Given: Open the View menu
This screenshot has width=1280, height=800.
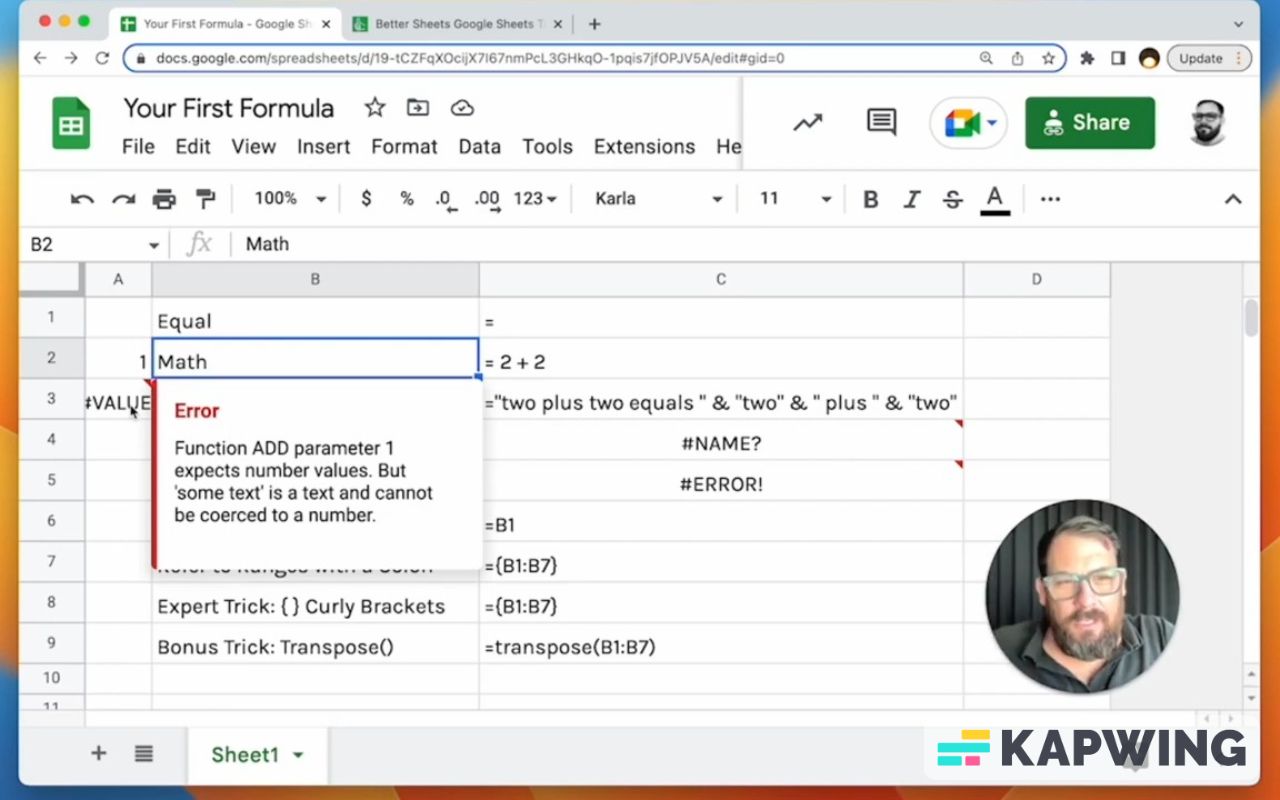Looking at the screenshot, I should [x=254, y=147].
